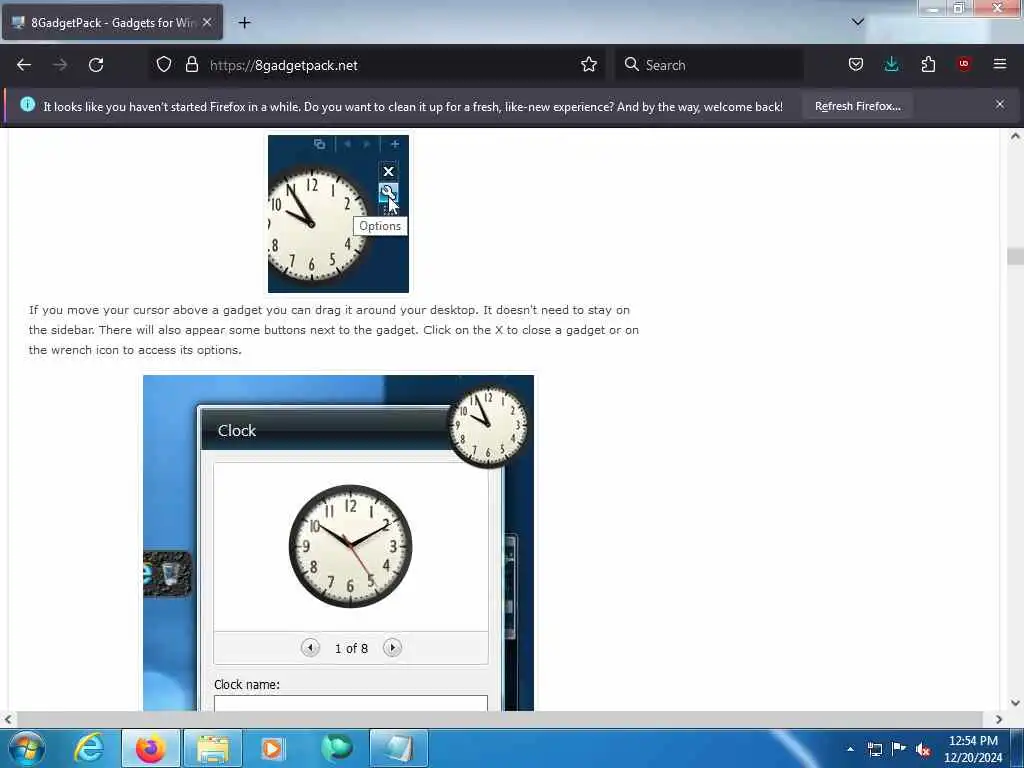Viewport: 1024px width, 768px height.
Task: Bookmark this page with the star icon
Action: 589,65
